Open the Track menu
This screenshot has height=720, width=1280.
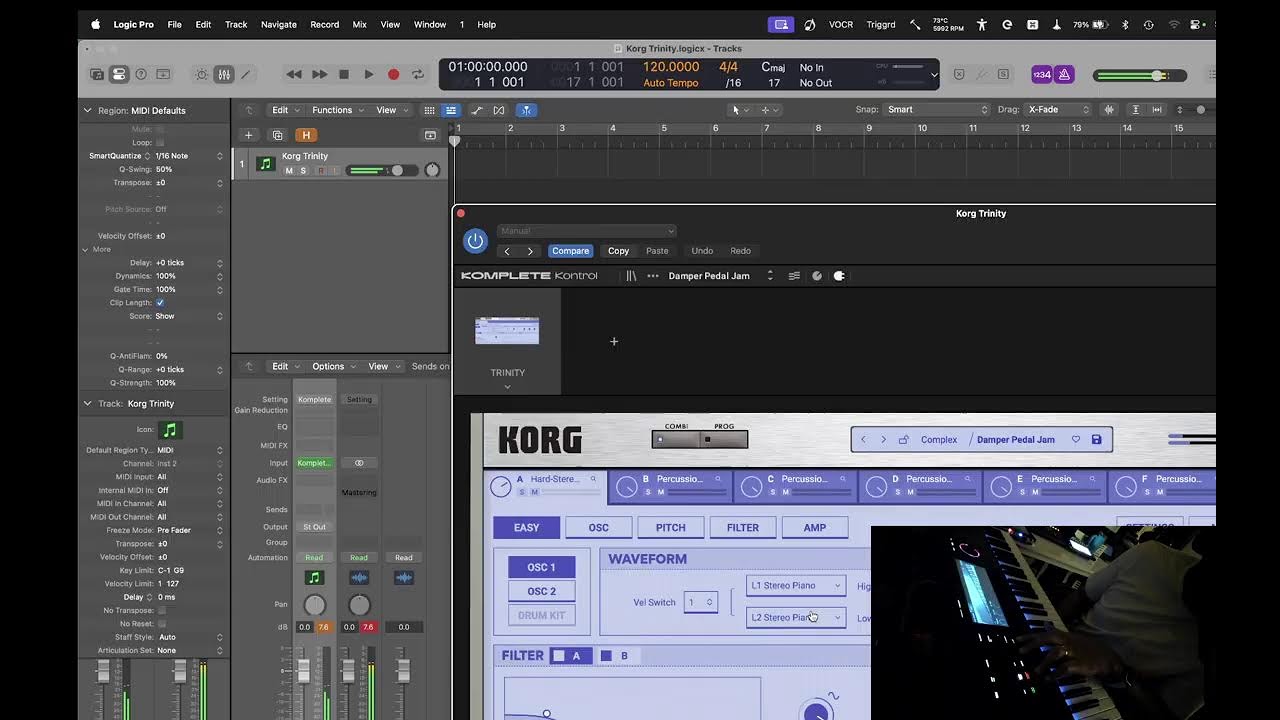[x=236, y=24]
